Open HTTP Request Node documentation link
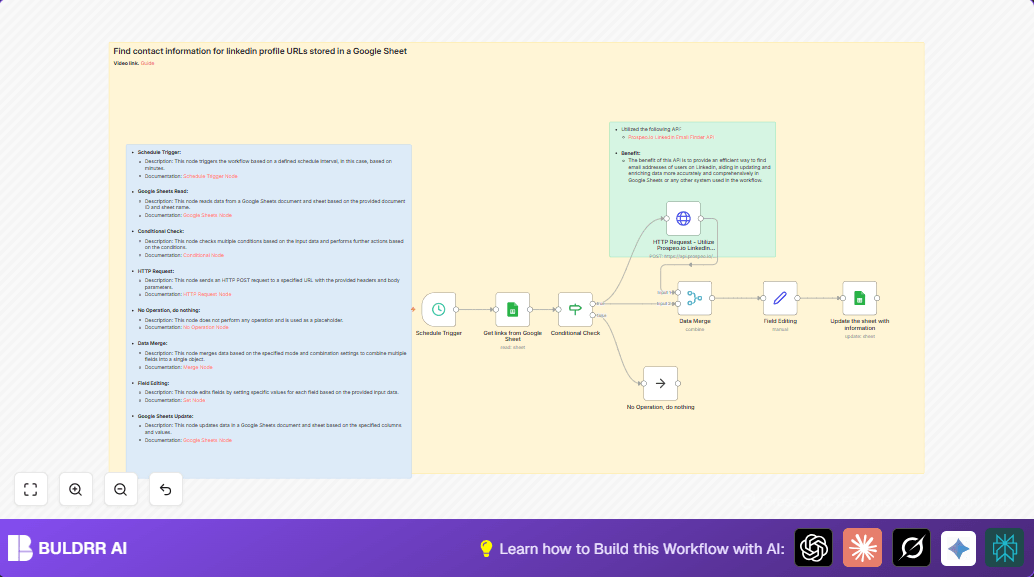The image size is (1034, 577). [x=207, y=294]
